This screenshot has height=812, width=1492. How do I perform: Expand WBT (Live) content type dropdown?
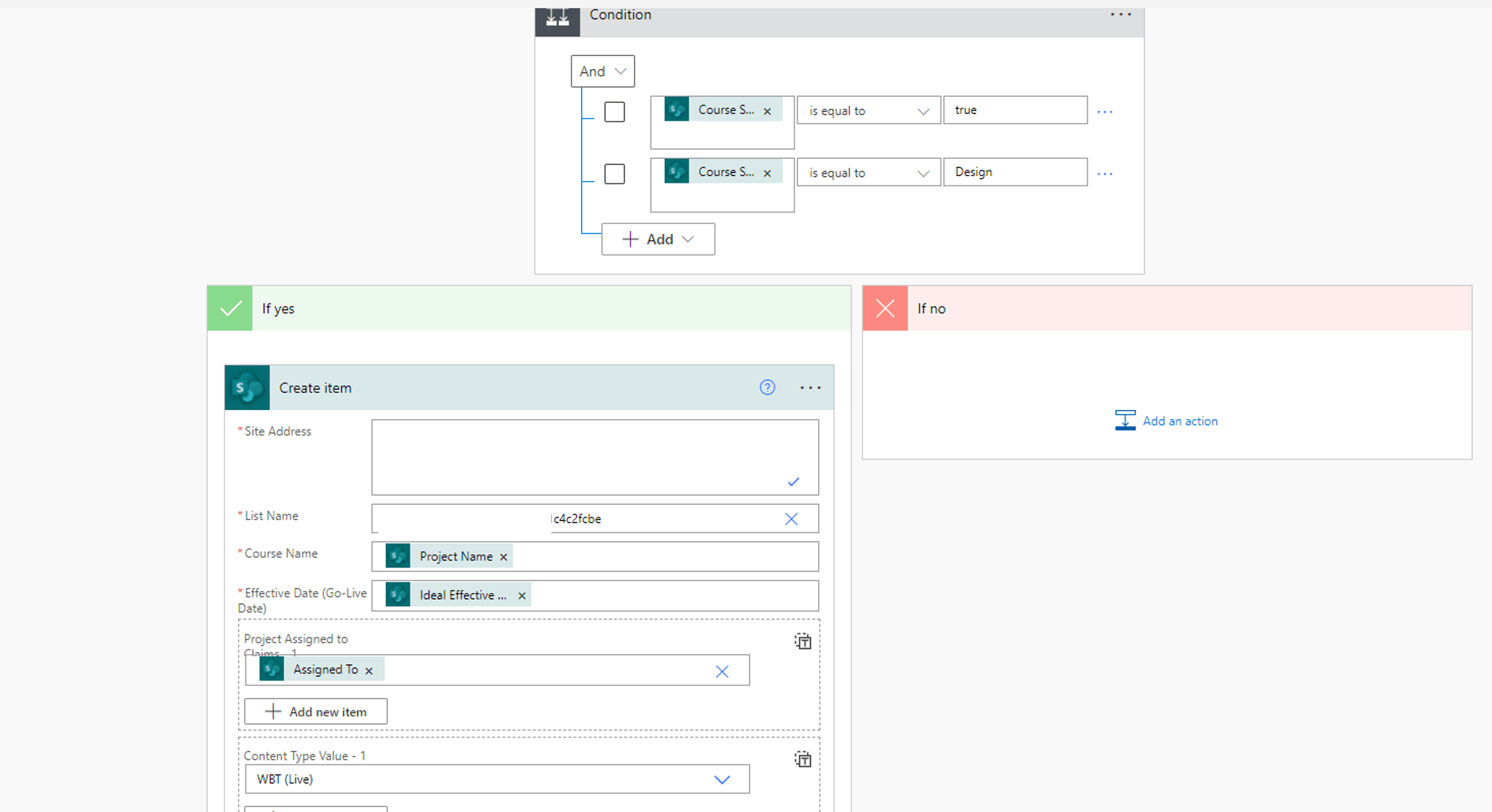721,779
